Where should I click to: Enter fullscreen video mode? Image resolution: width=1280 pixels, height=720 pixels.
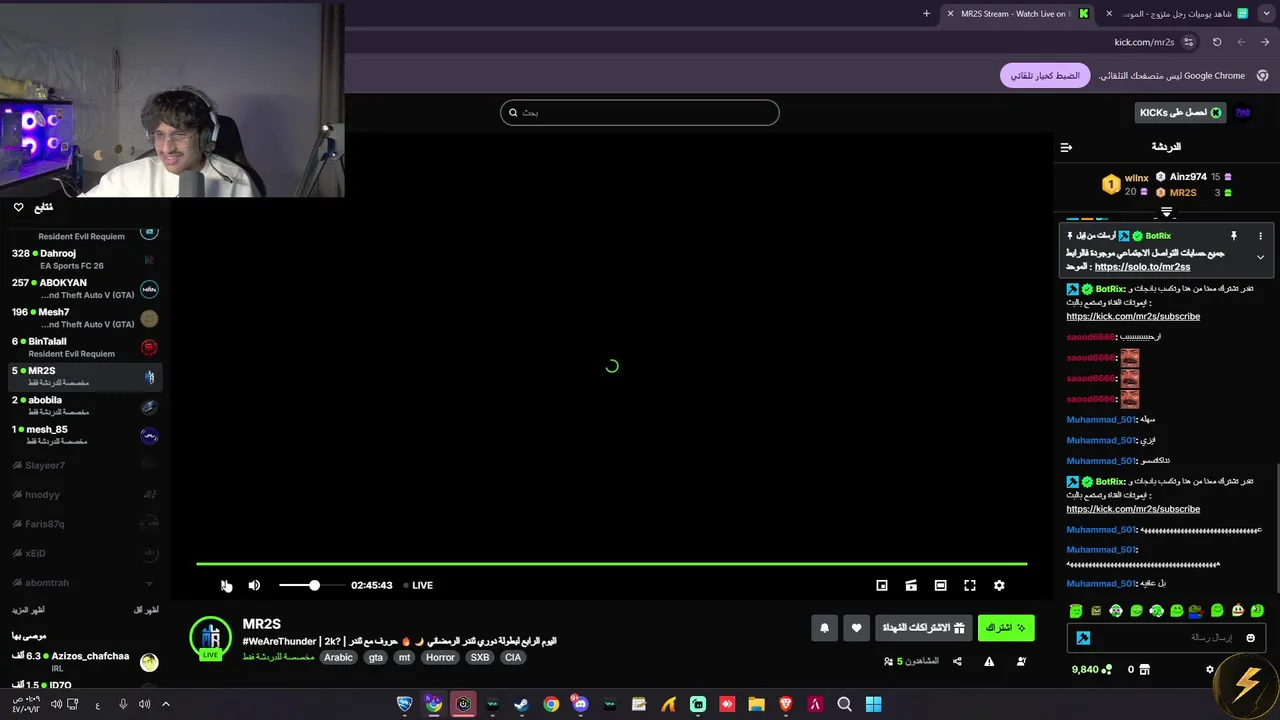tap(970, 585)
